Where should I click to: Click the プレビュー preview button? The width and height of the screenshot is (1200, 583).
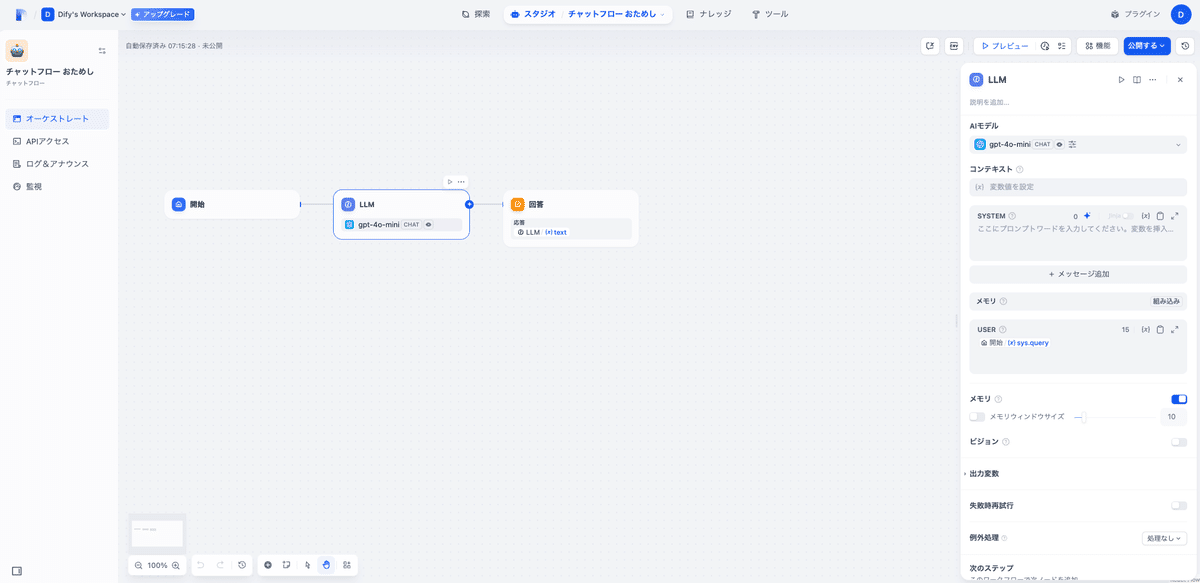coord(1004,46)
